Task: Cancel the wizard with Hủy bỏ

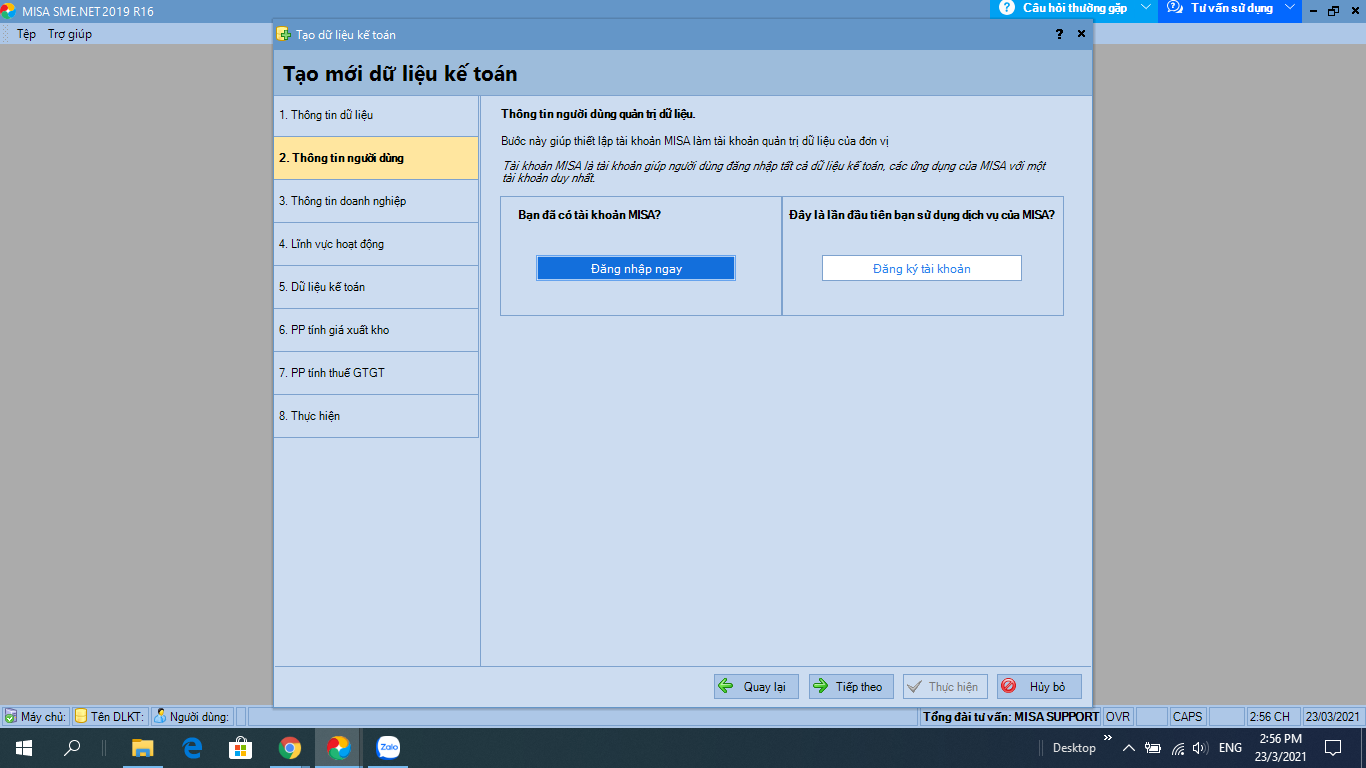Action: coord(1039,687)
